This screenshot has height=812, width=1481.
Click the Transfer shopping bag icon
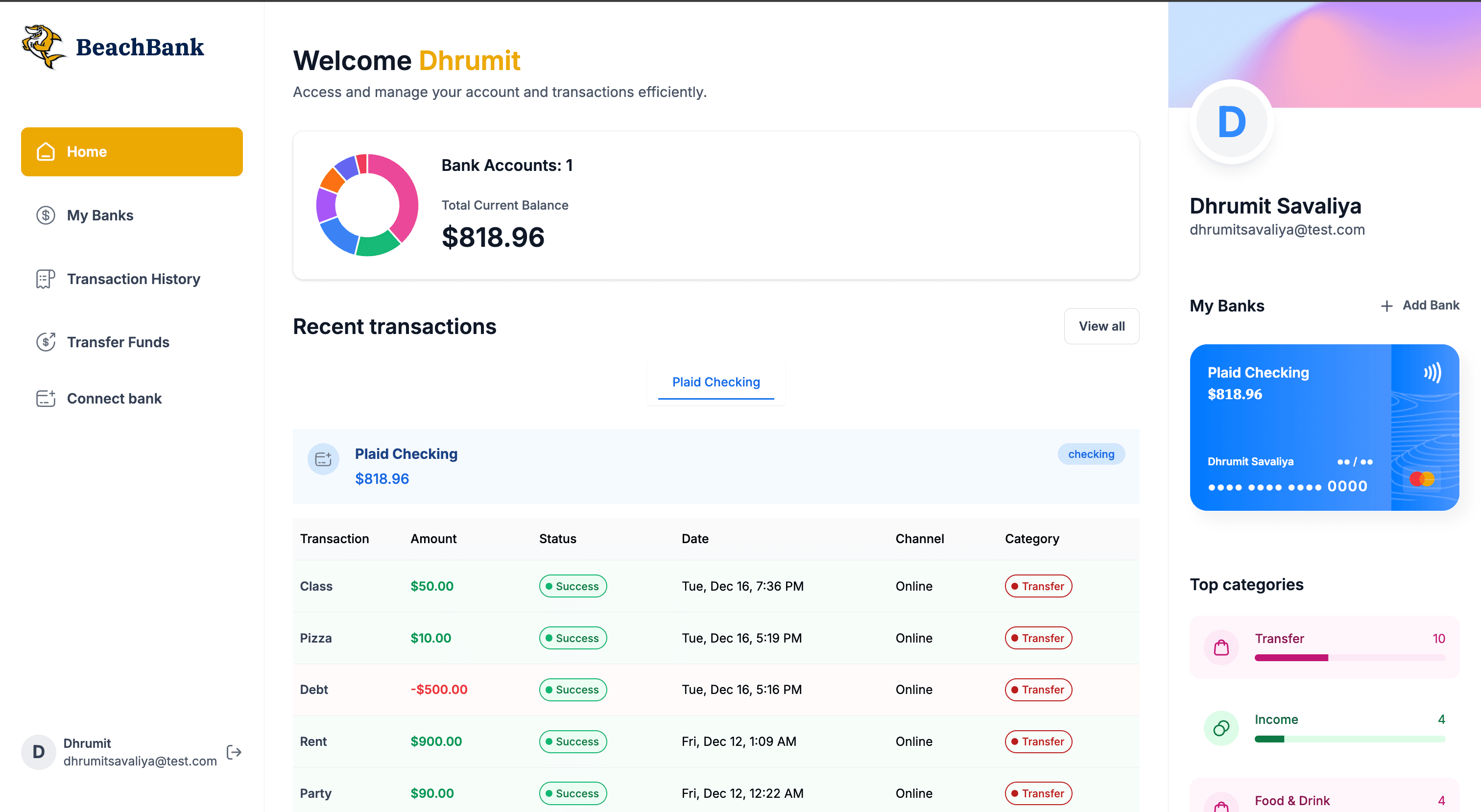pyautogui.click(x=1221, y=647)
